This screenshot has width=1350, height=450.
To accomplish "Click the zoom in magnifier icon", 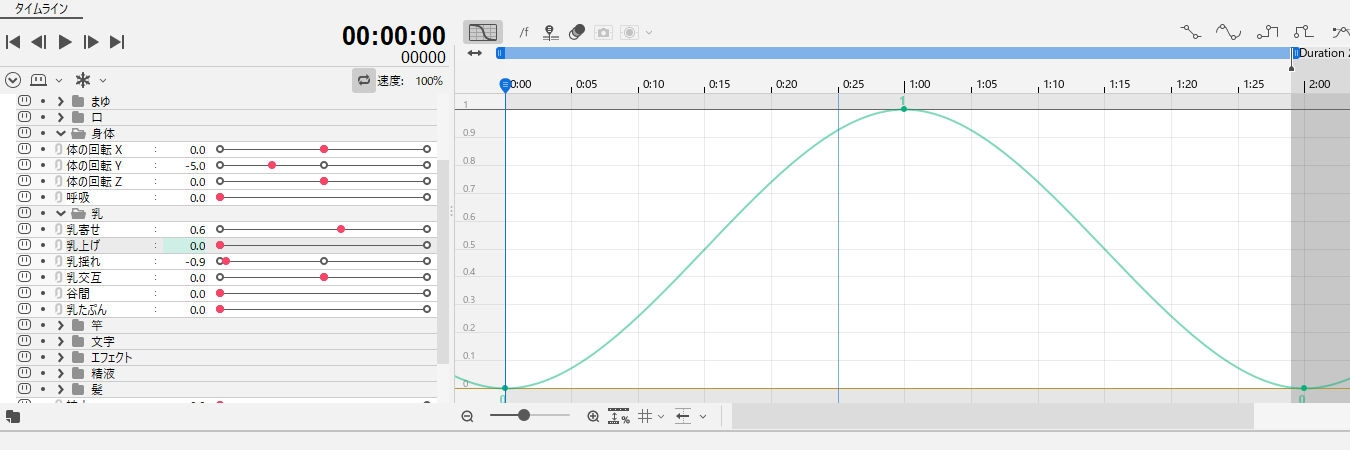I will click(x=593, y=416).
